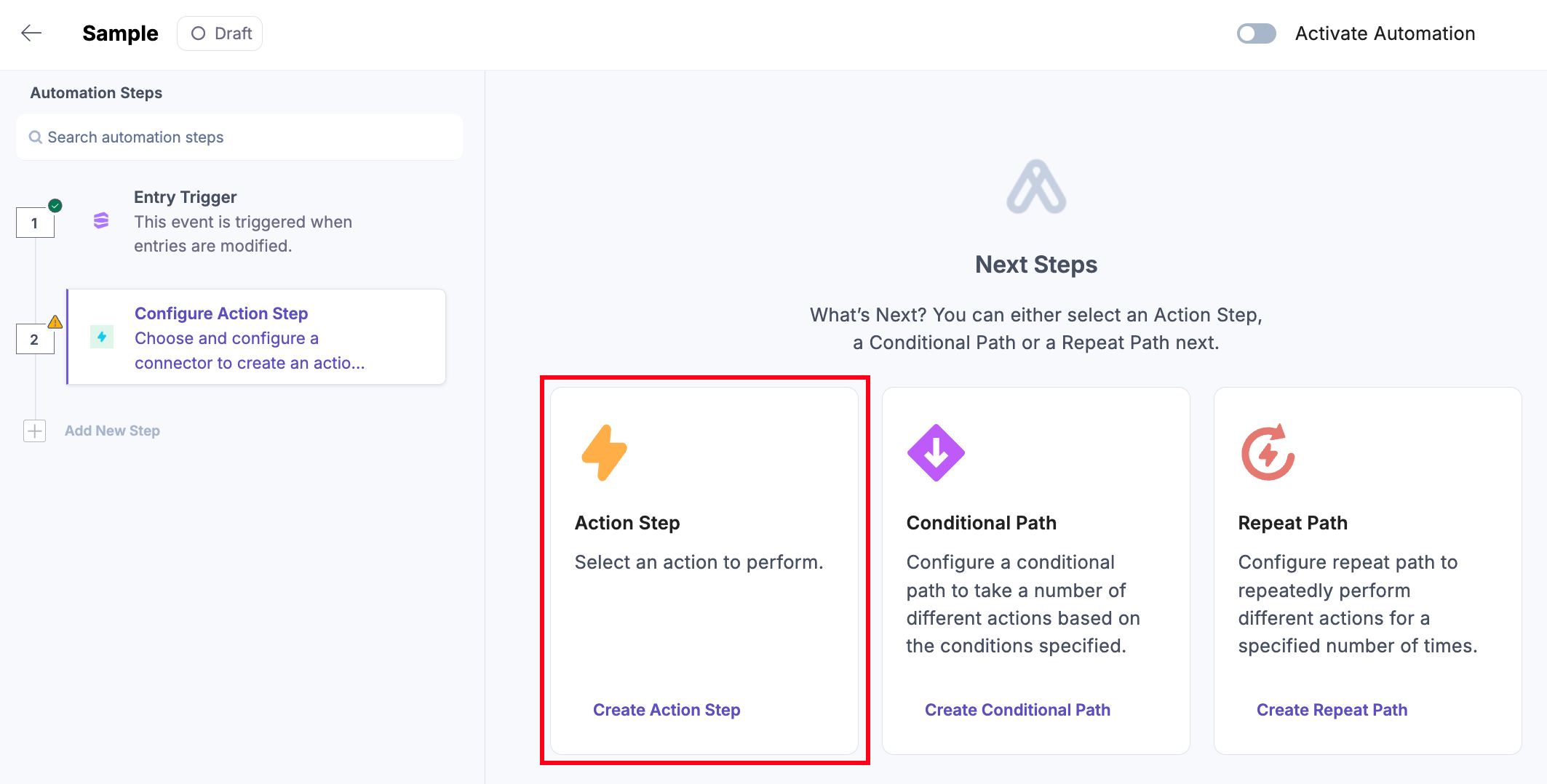Image resolution: width=1547 pixels, height=784 pixels.
Task: Click the yellow warning icon on step 2
Action: pos(55,321)
